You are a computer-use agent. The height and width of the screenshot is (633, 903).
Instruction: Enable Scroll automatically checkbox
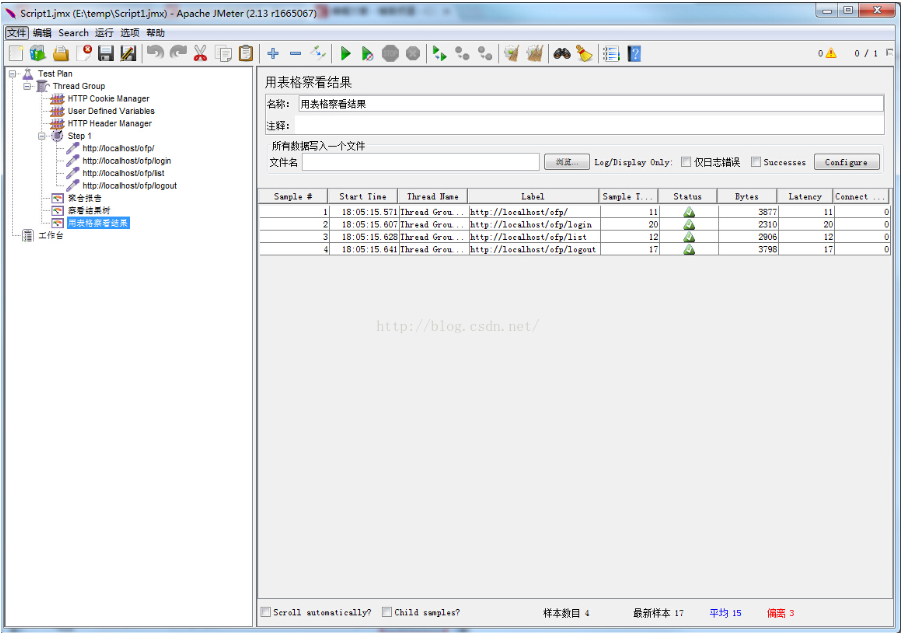[x=265, y=612]
